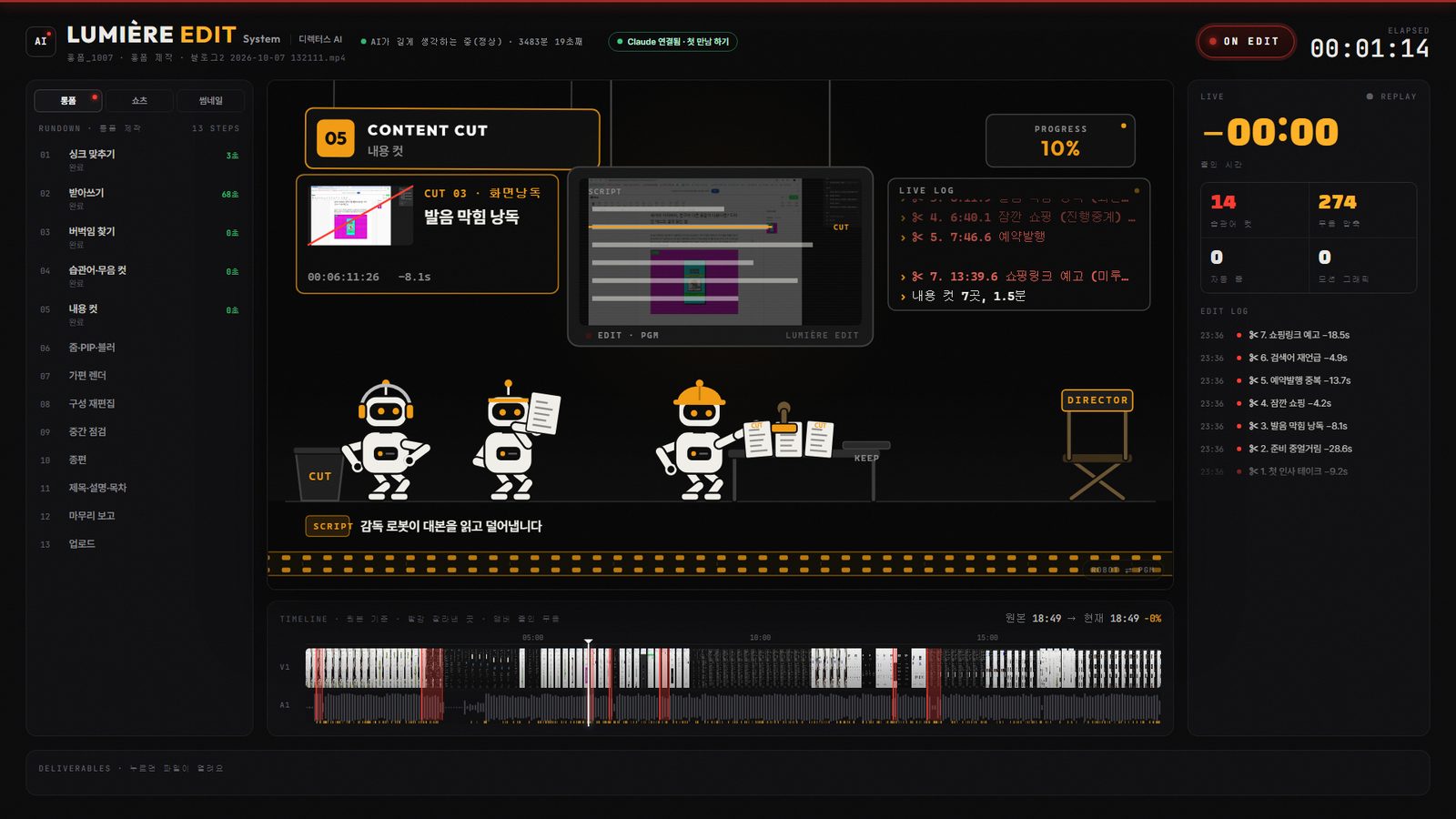The width and height of the screenshot is (1456, 819).
Task: Click the AI logo badge in header
Action: (41, 41)
